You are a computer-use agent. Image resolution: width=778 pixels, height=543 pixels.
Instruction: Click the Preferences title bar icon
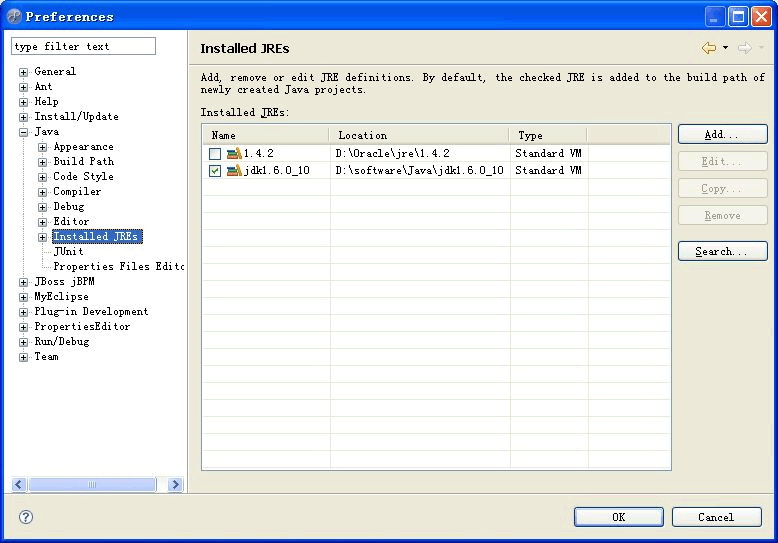click(x=14, y=16)
